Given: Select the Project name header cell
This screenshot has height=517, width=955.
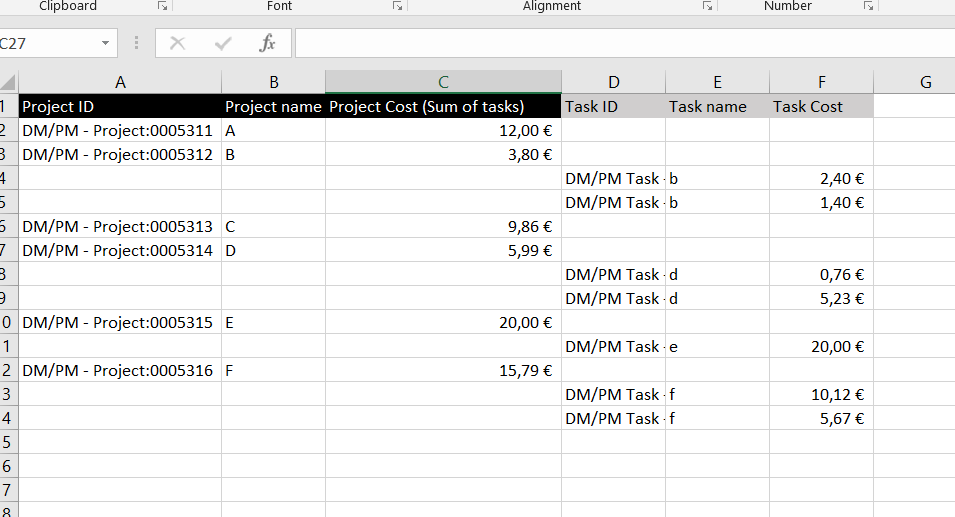Looking at the screenshot, I should (273, 107).
